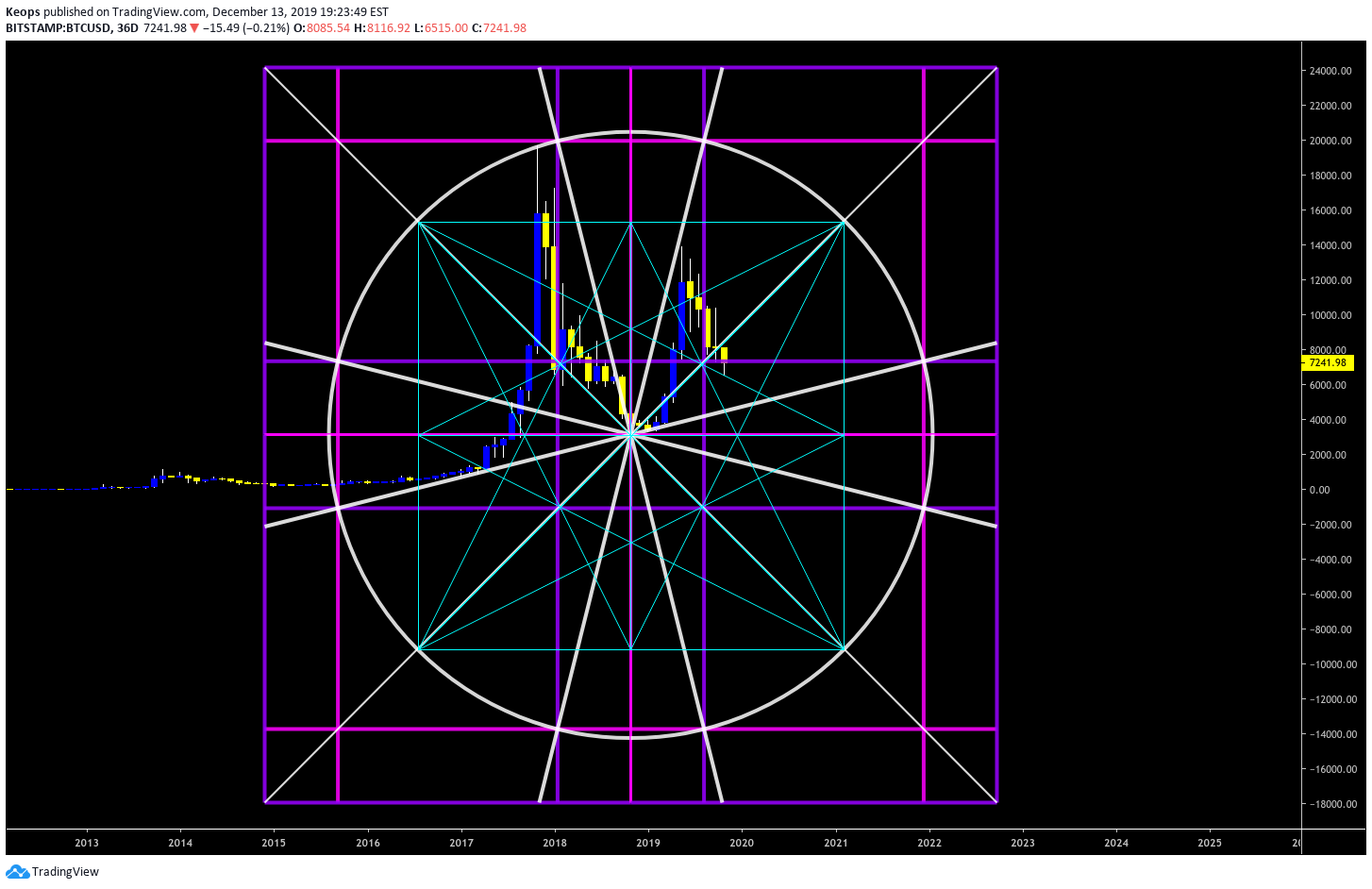Screen dimensions: 1372x889
Task: Click the author name Keops in header
Action: [x=23, y=12]
